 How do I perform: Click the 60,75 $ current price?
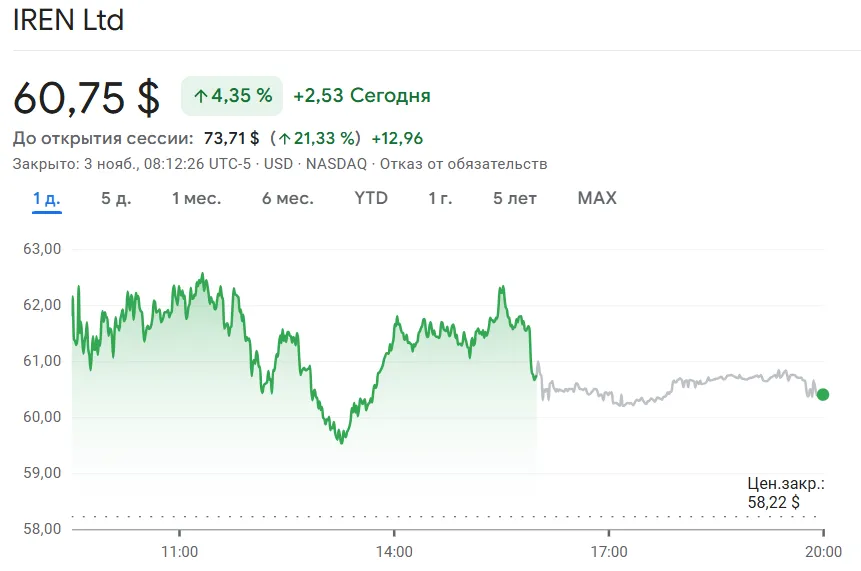[86, 97]
